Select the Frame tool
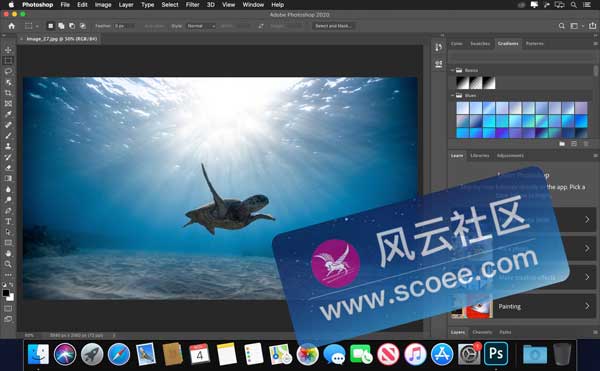 tap(8, 103)
